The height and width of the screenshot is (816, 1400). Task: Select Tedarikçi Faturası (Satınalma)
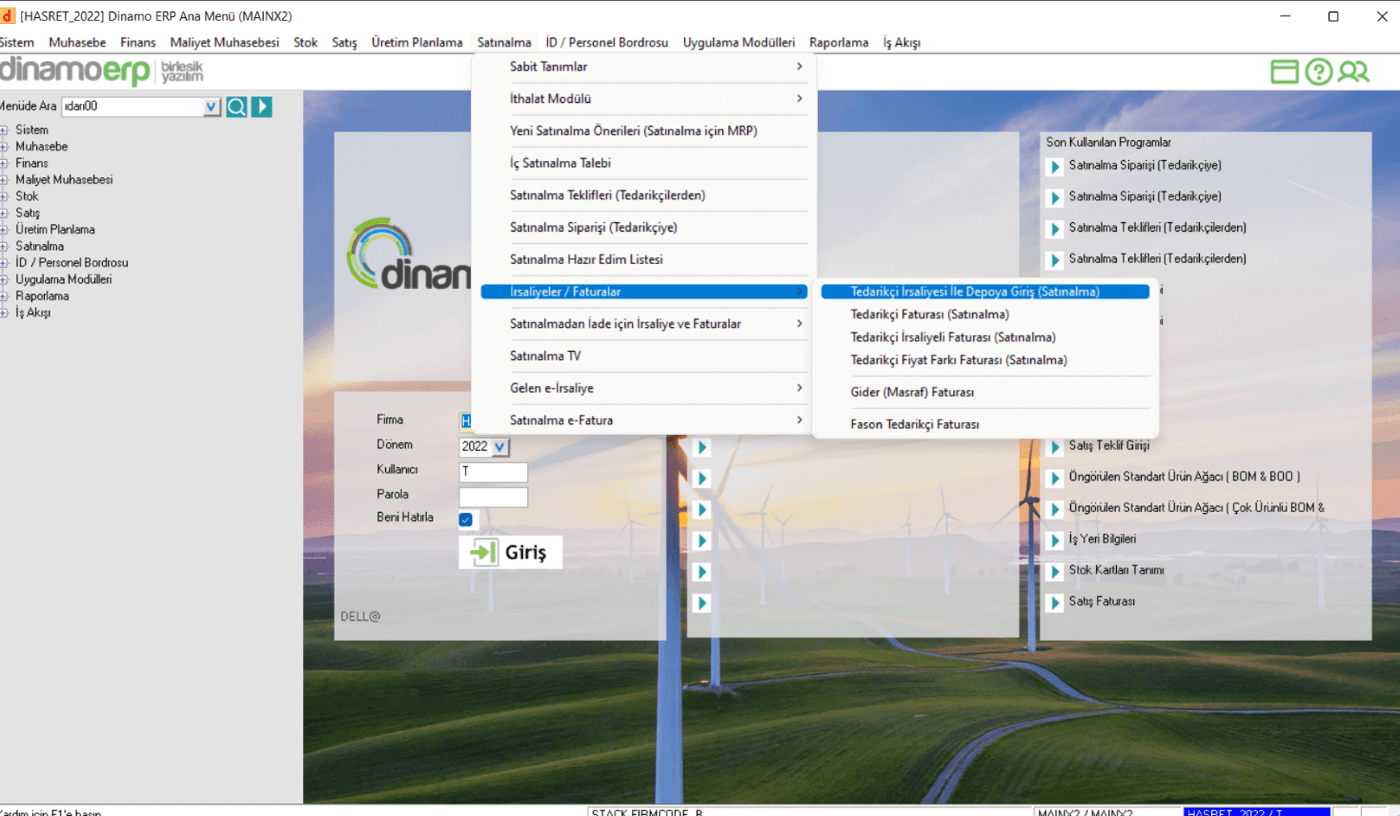tap(985, 314)
